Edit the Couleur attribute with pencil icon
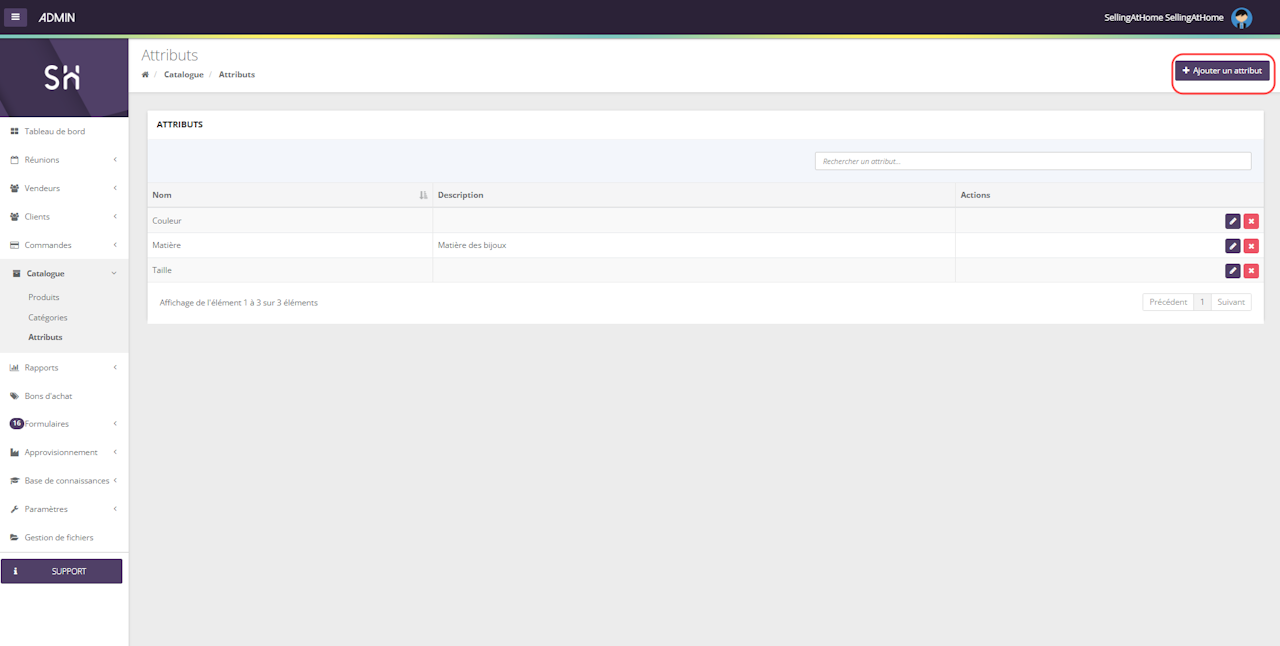The height and width of the screenshot is (646, 1280). 1232,221
